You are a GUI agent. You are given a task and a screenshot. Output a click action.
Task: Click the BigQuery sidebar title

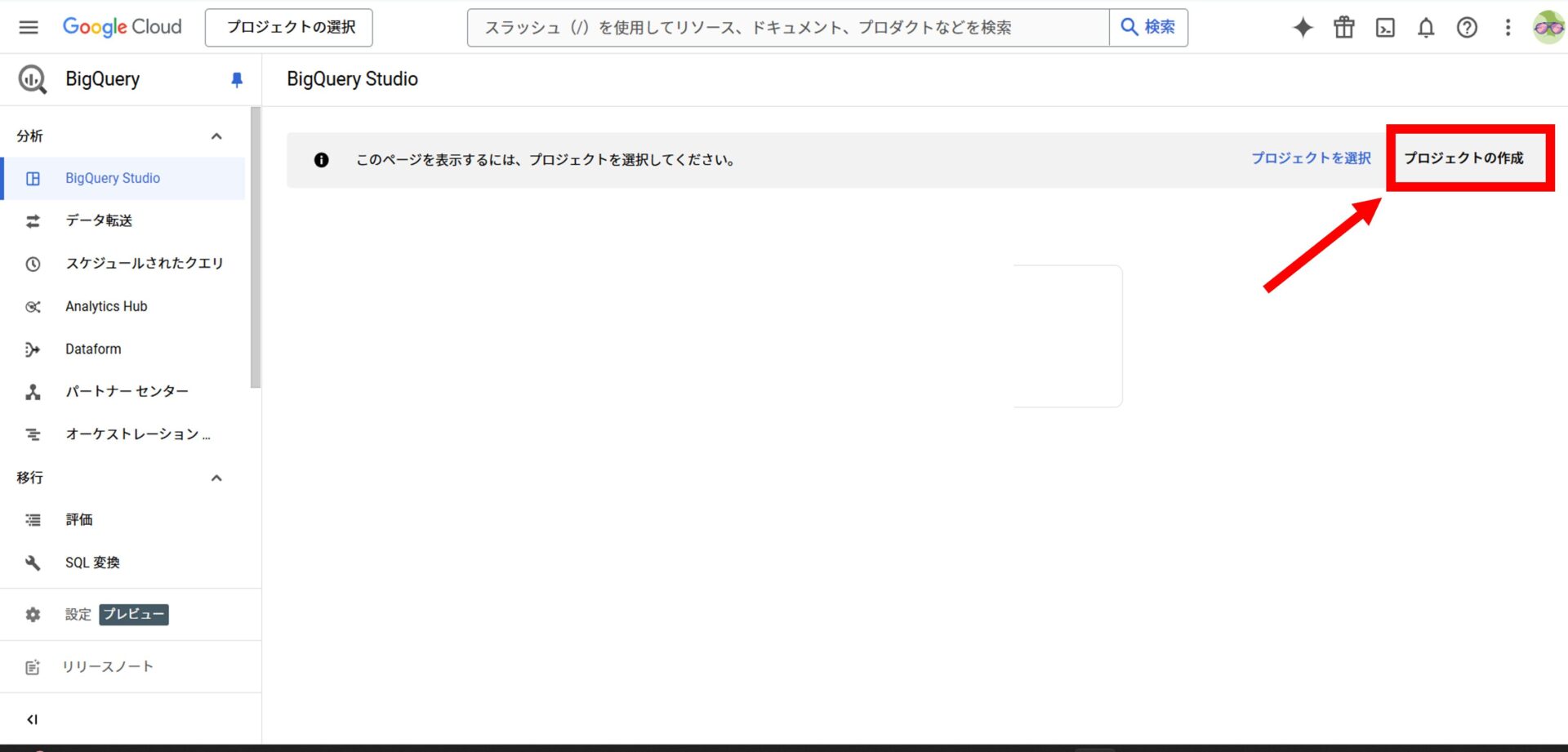click(102, 79)
